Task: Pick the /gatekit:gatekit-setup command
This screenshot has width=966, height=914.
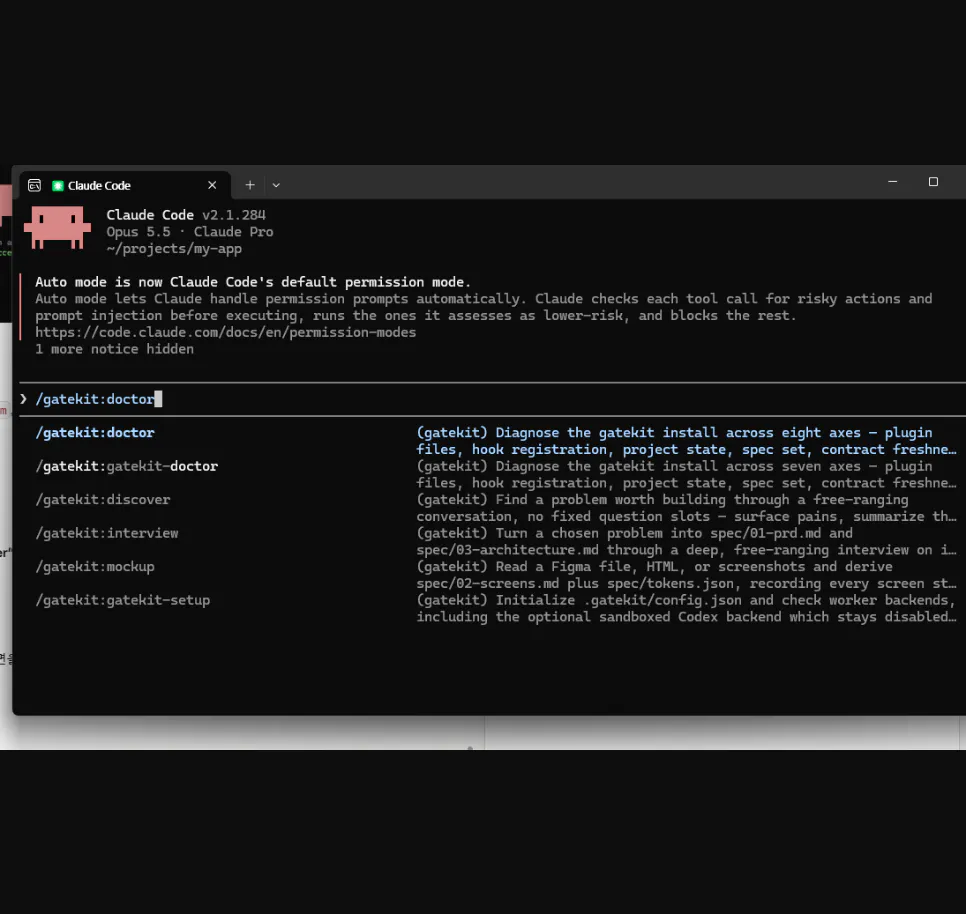Action: 123,600
